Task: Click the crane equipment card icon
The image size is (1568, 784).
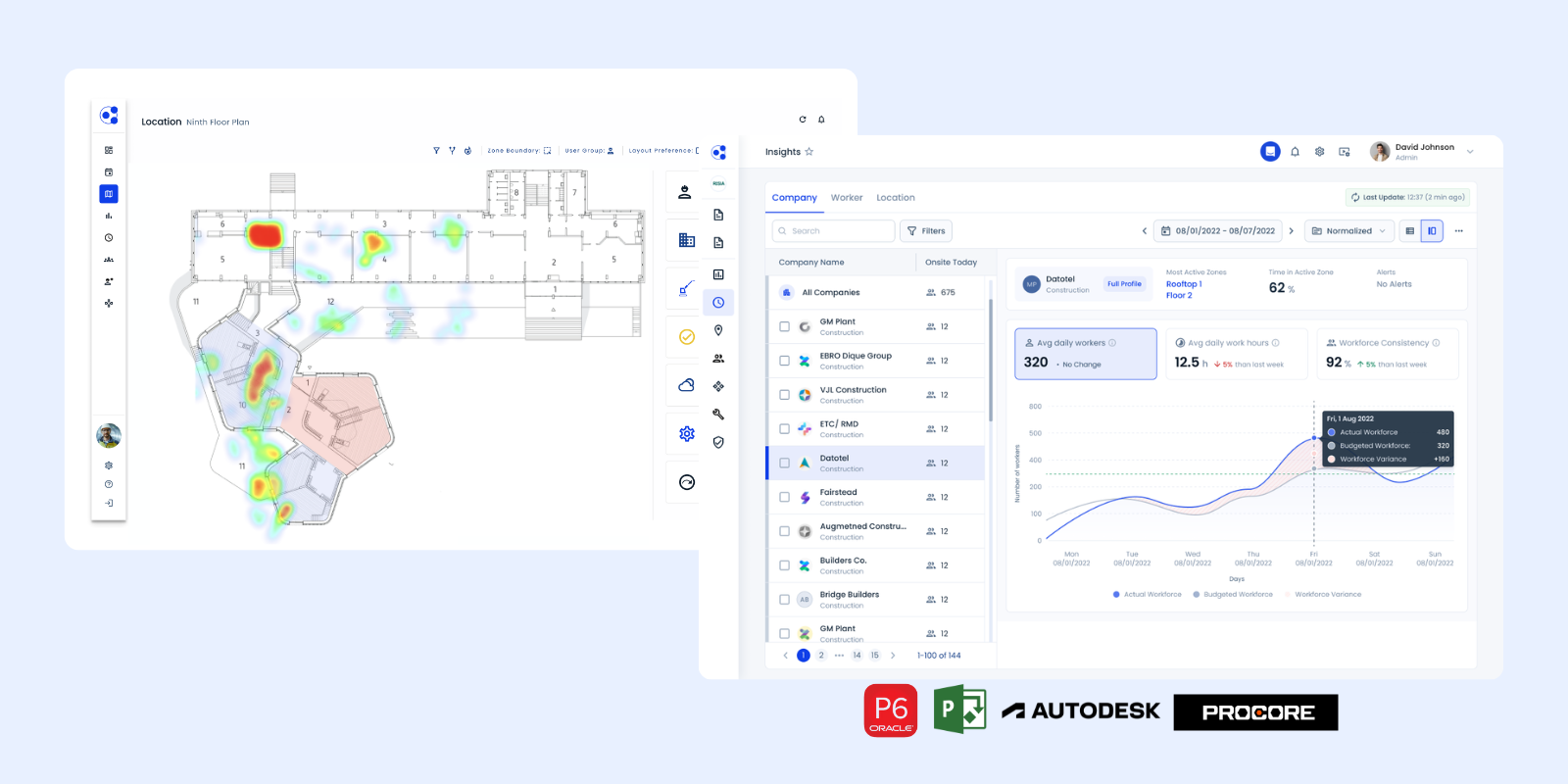Action: (686, 288)
